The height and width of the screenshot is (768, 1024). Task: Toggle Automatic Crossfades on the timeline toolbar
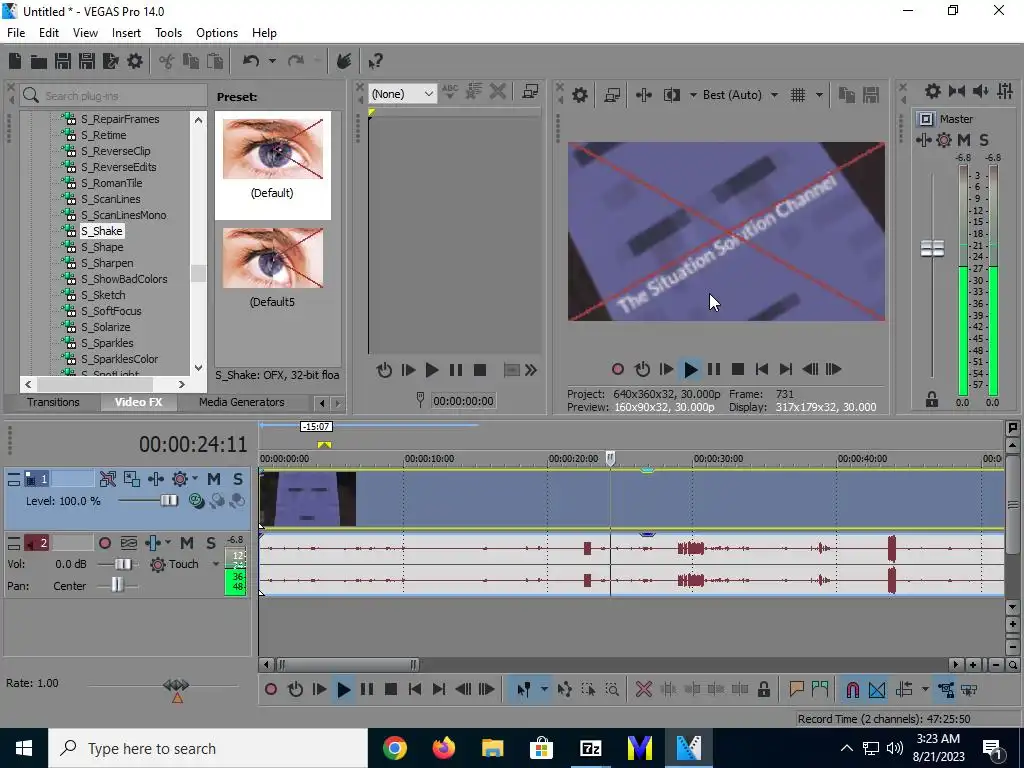(x=877, y=689)
